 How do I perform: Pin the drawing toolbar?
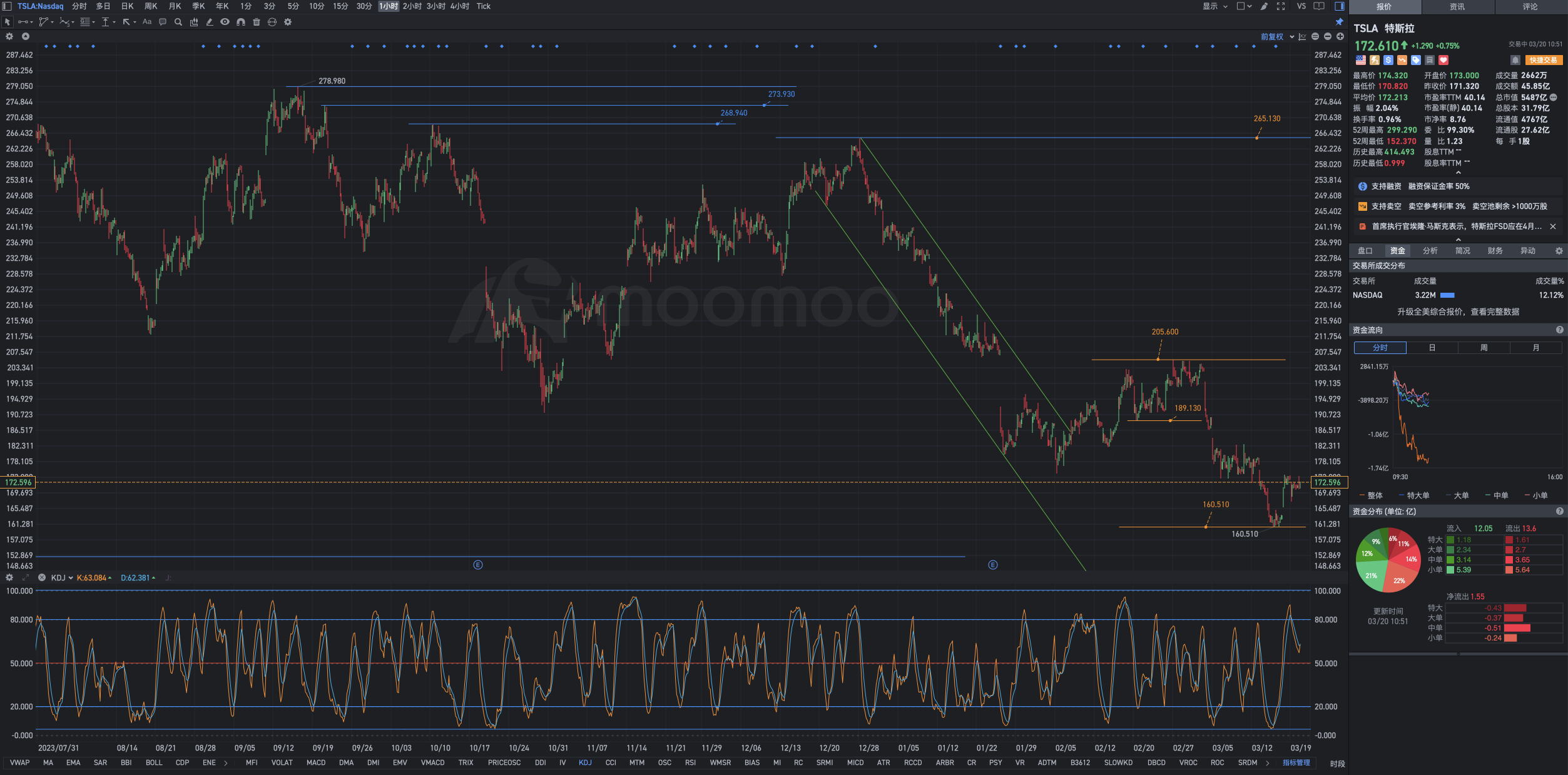click(1340, 22)
